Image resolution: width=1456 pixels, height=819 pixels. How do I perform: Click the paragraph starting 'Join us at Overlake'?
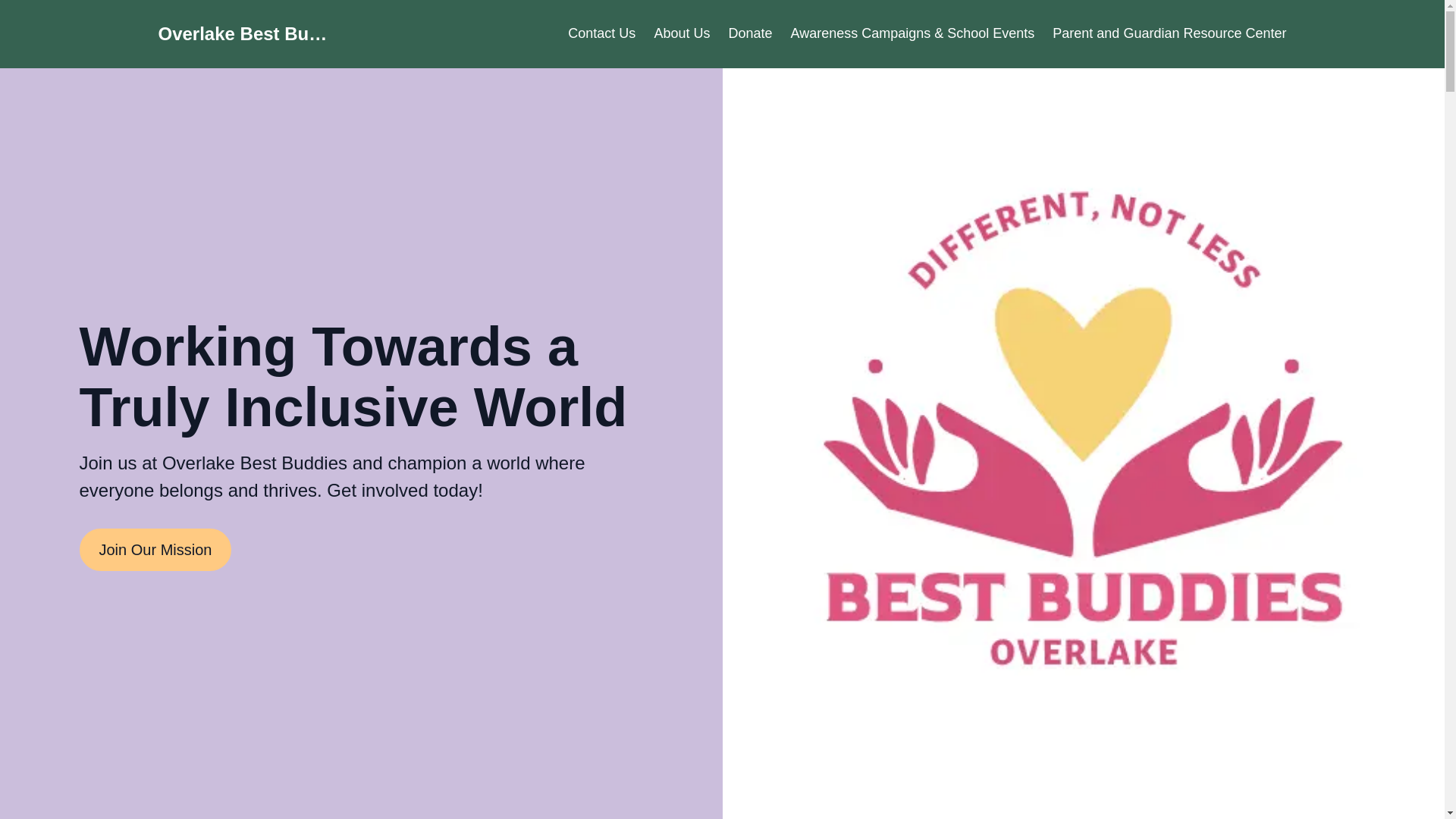click(x=332, y=477)
